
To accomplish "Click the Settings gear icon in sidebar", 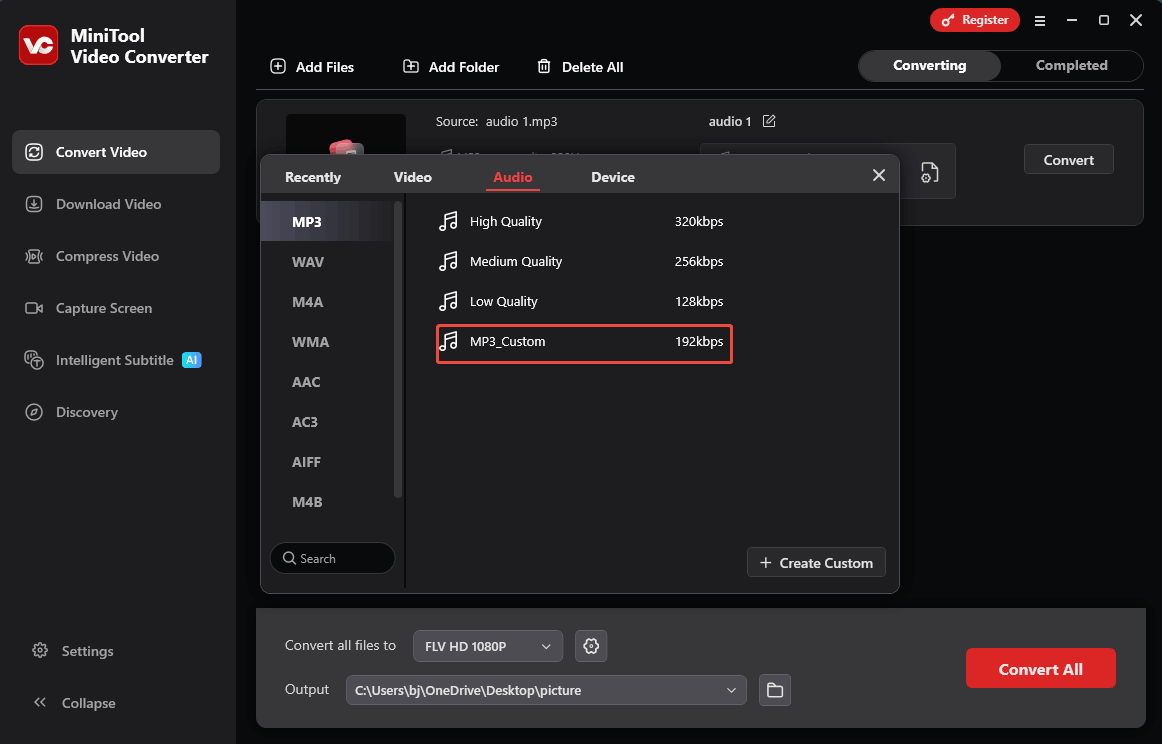I will (x=40, y=651).
